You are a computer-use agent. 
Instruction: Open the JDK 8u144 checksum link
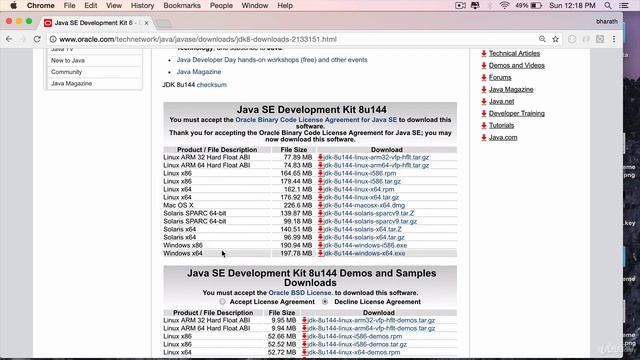click(x=211, y=85)
